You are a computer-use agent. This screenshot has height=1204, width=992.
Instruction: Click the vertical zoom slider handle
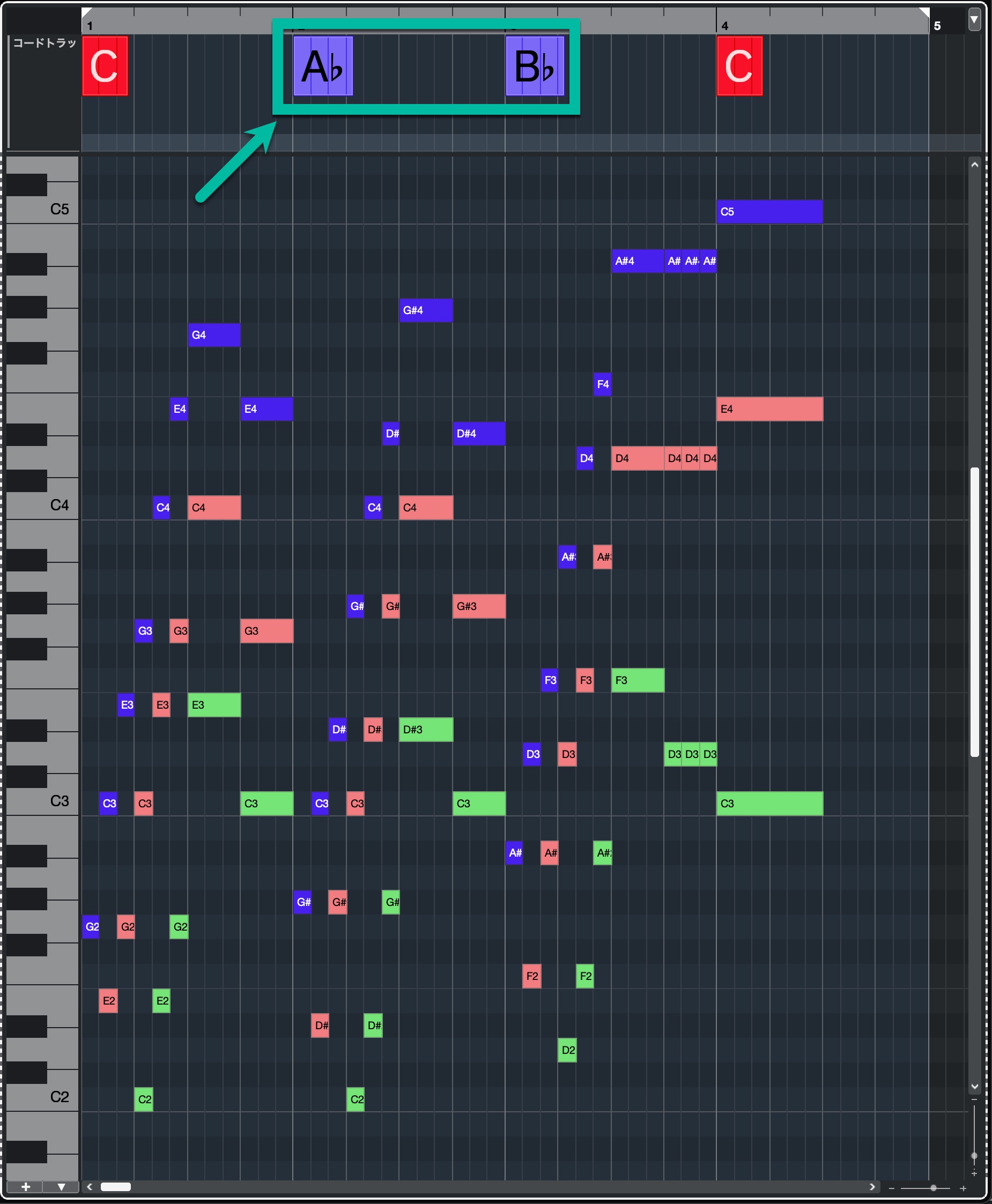tap(974, 1156)
